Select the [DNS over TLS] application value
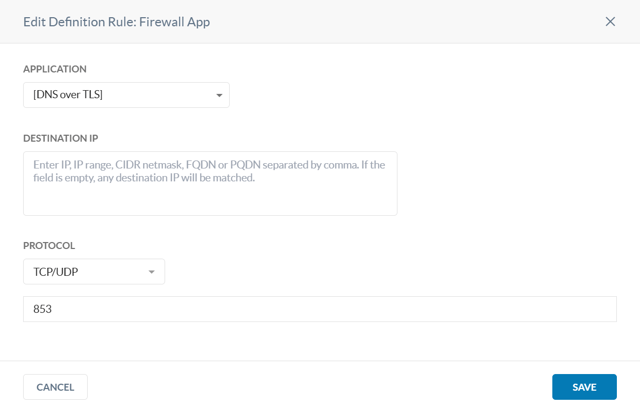The image size is (640, 410). 68,95
